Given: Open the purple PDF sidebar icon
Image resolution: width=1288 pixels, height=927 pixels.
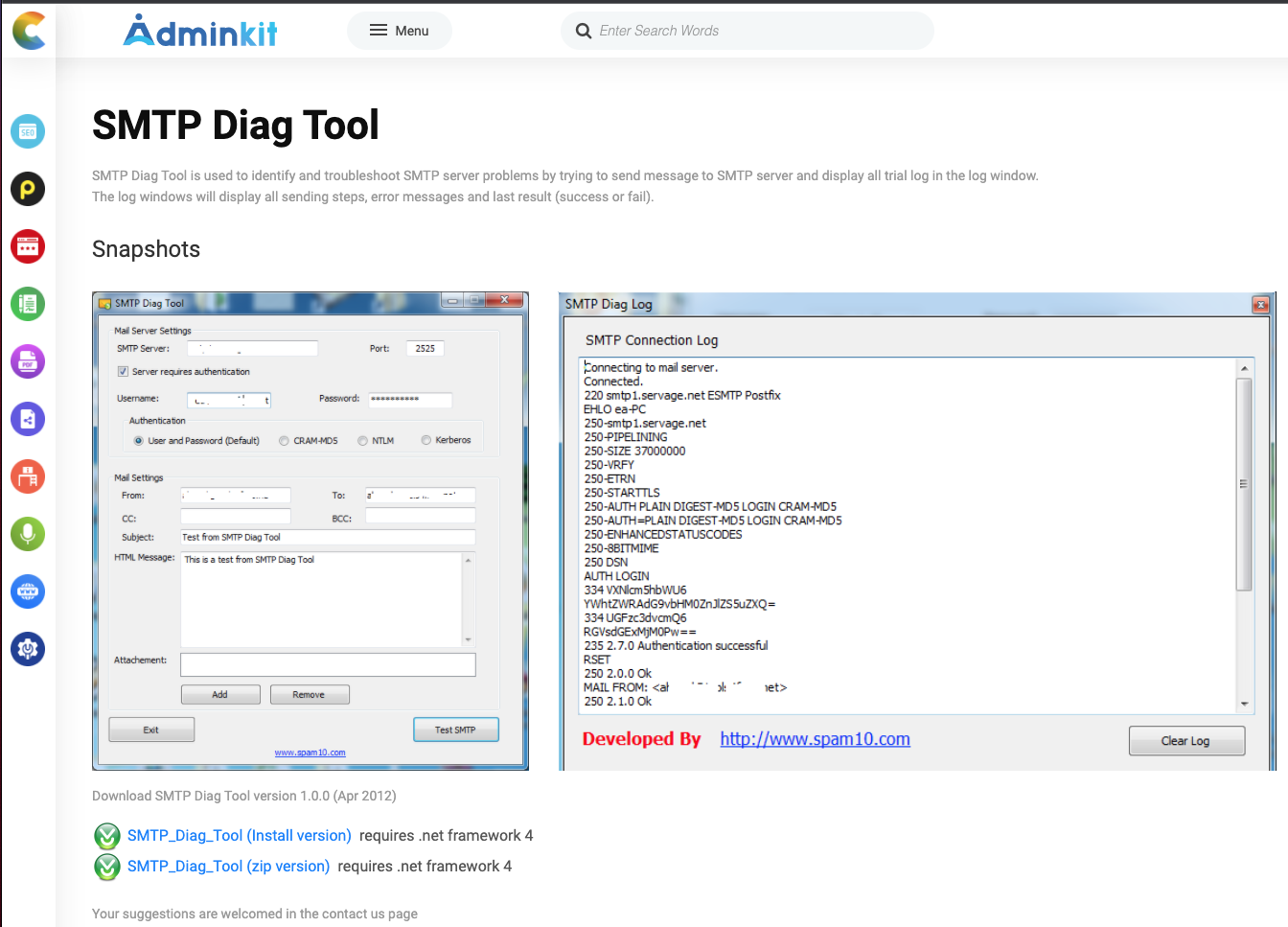Looking at the screenshot, I should pyautogui.click(x=28, y=361).
